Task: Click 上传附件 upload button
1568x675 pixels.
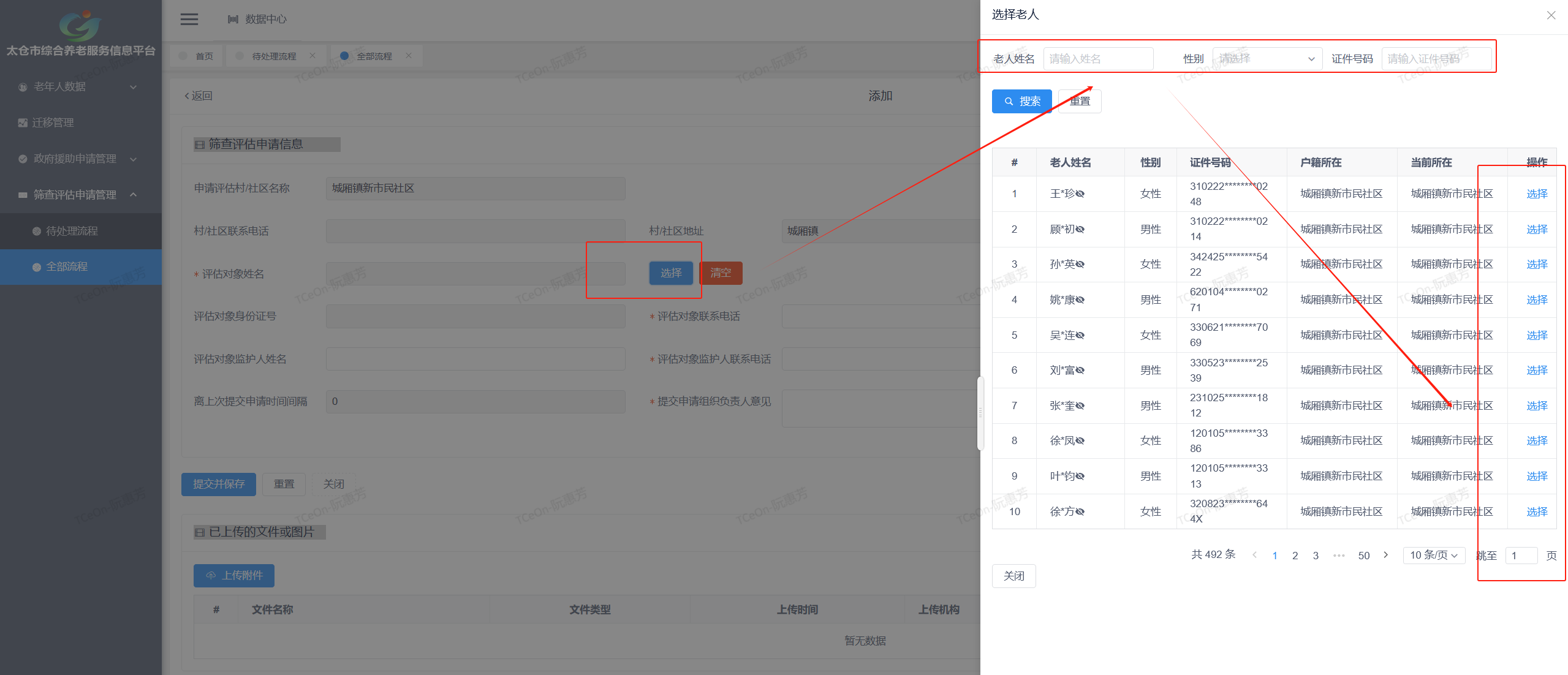Action: pyautogui.click(x=234, y=575)
